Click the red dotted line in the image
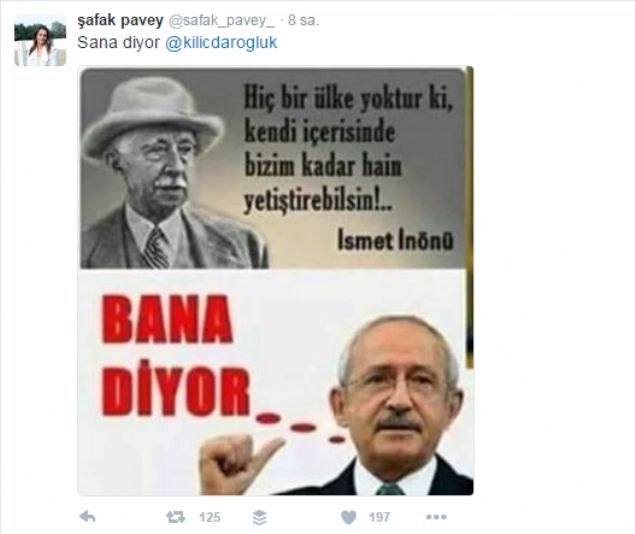The image size is (635, 534). point(301,427)
